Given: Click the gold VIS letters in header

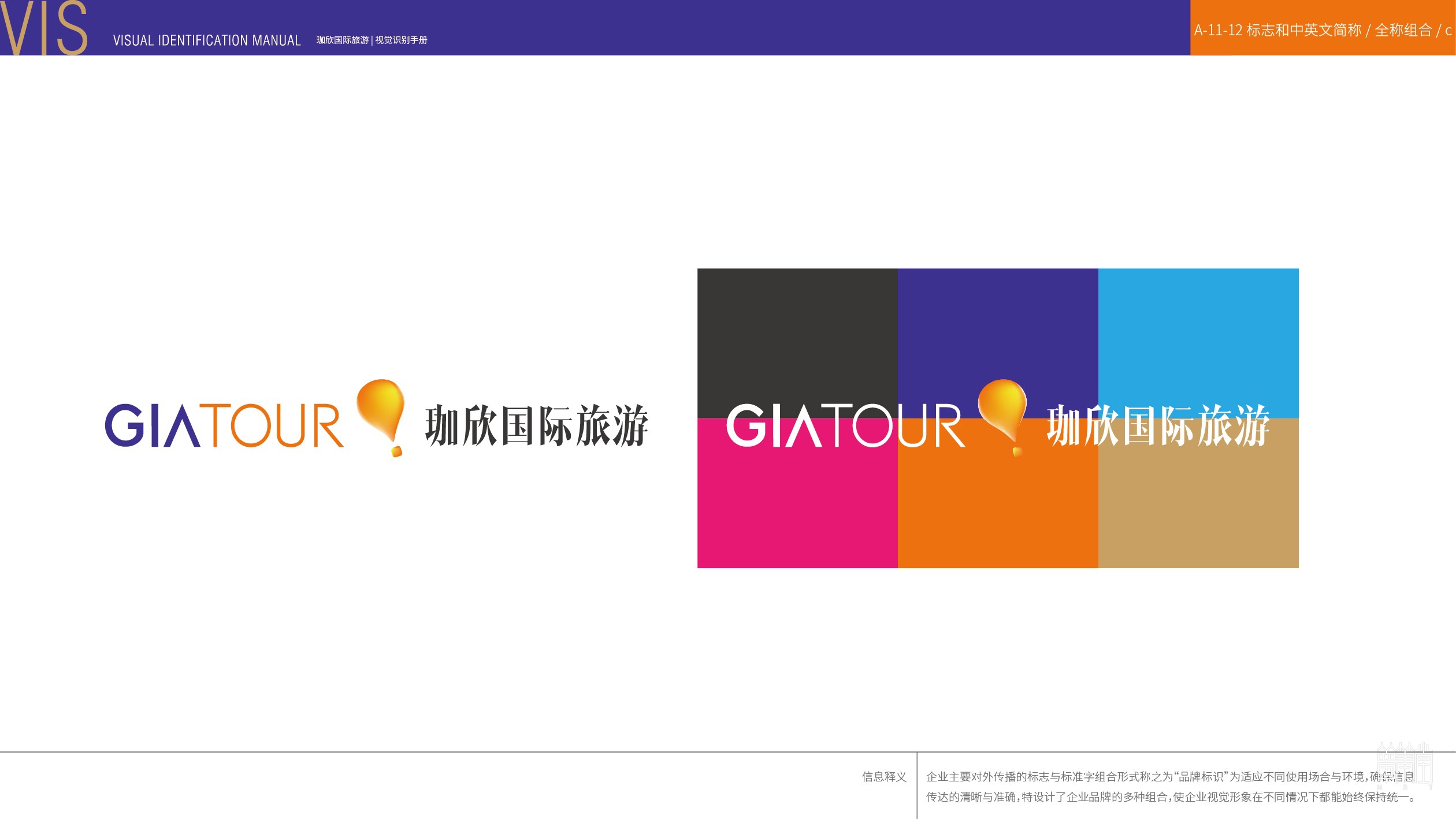Looking at the screenshot, I should point(44,28).
